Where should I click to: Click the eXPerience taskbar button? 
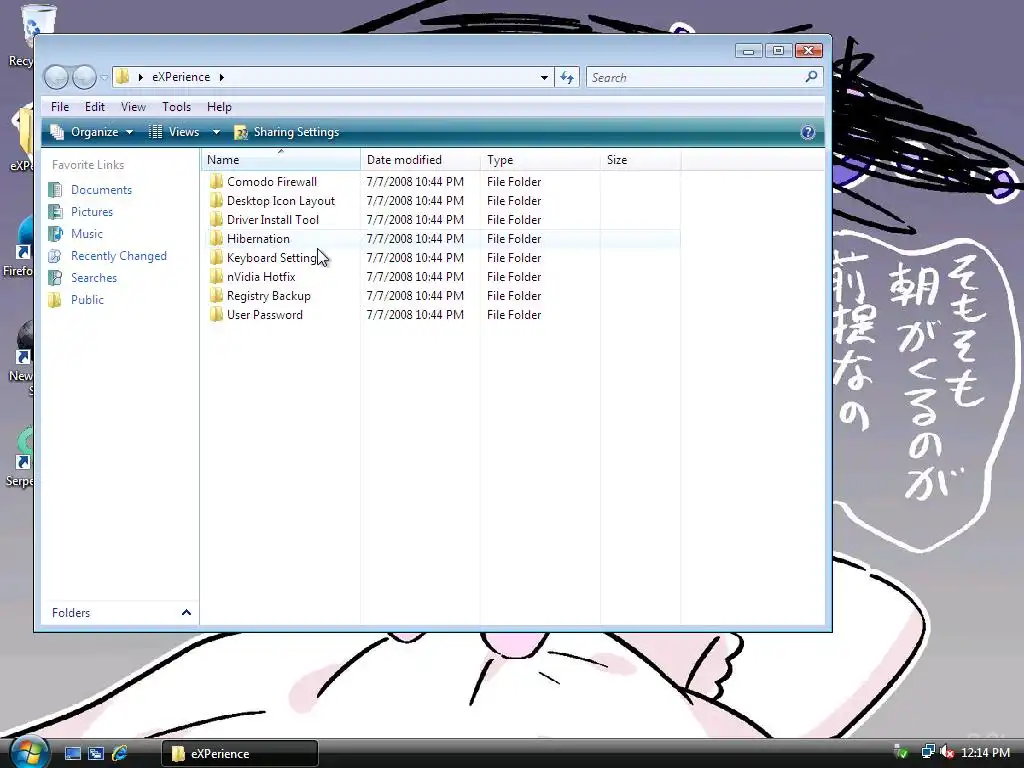[240, 754]
